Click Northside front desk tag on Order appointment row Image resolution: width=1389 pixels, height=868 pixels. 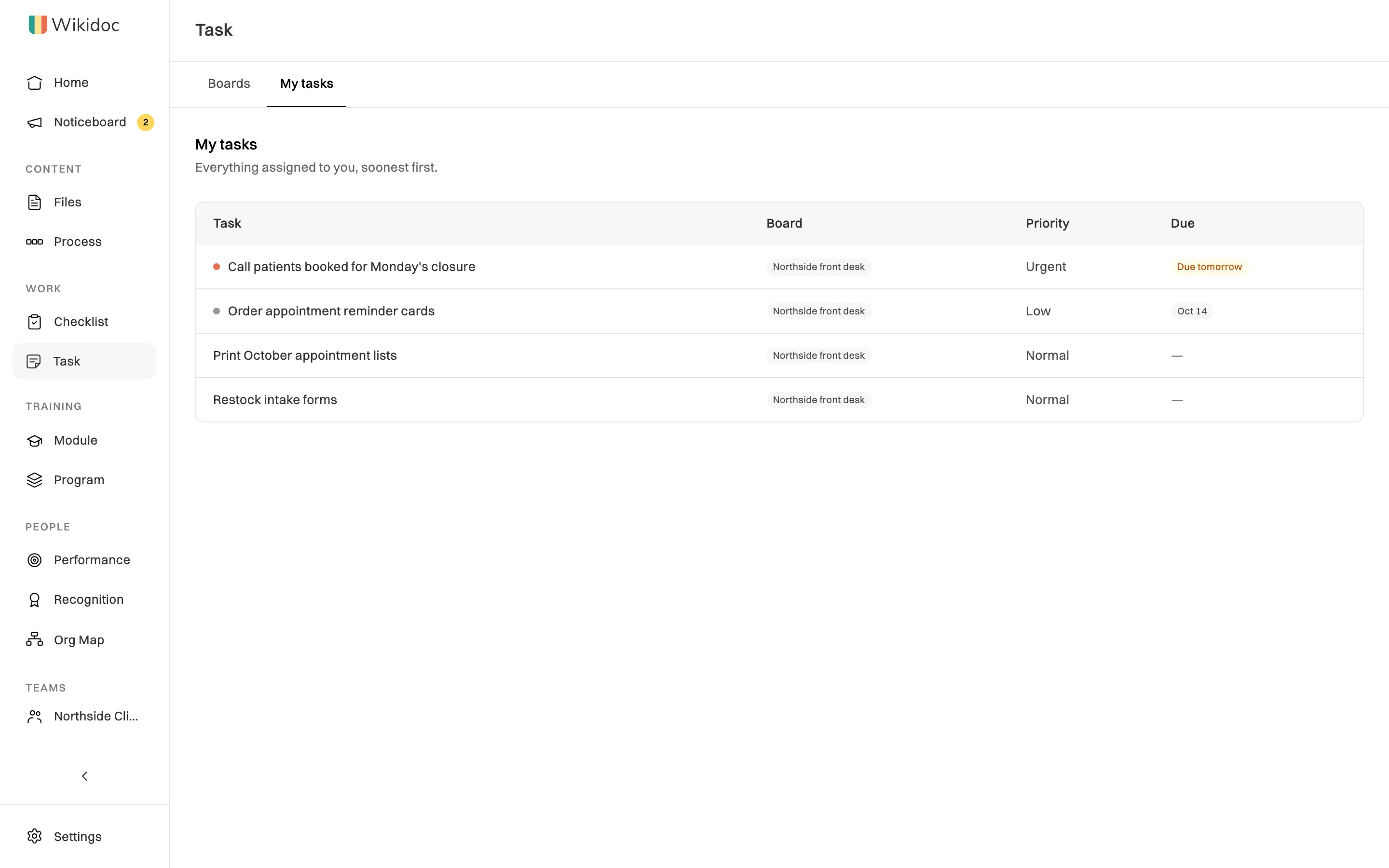click(818, 311)
